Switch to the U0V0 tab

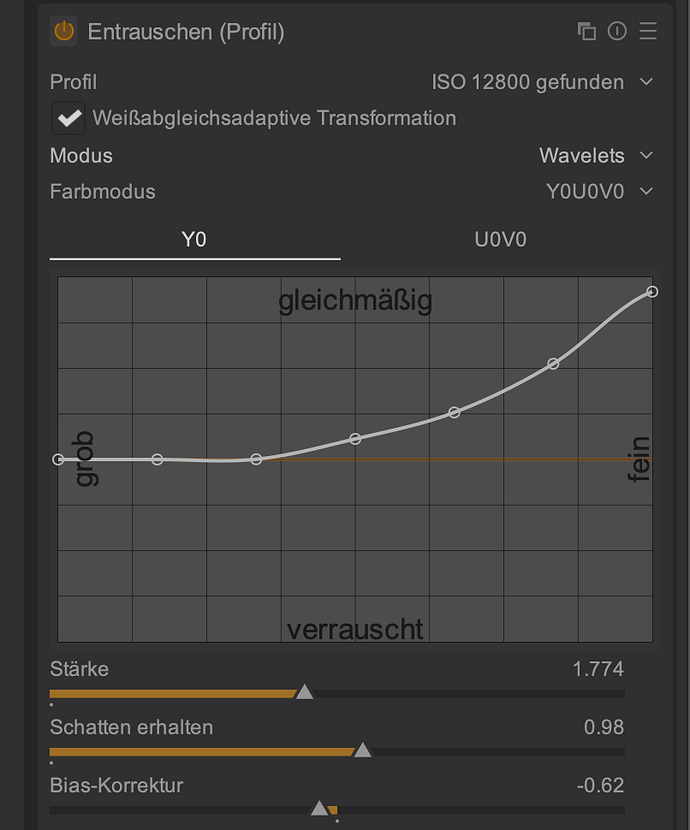tap(500, 240)
